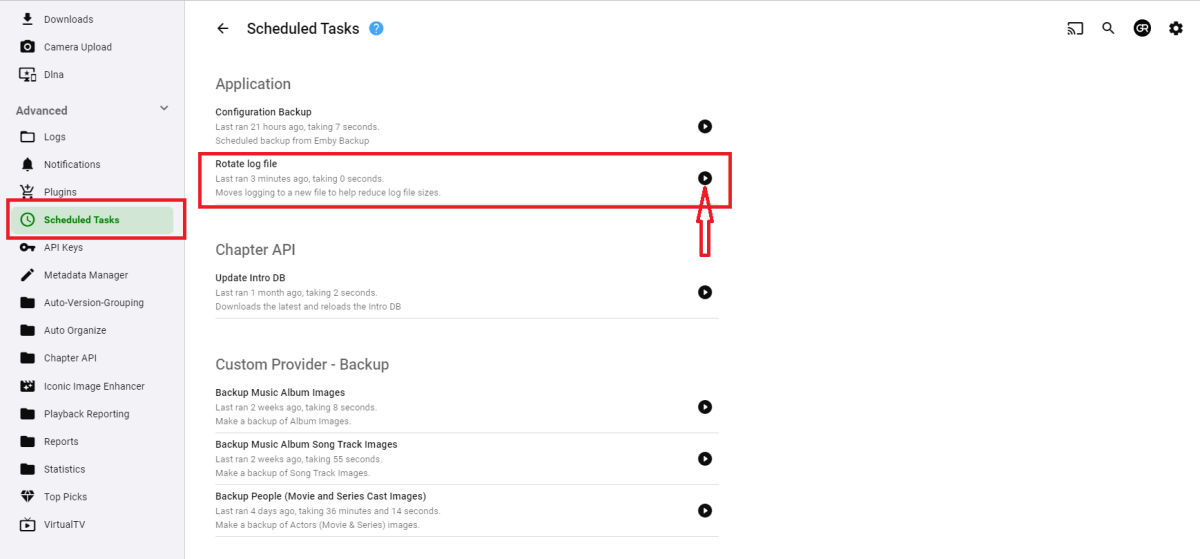The image size is (1200, 559).
Task: Open the user profile avatar icon
Action: pos(1142,28)
